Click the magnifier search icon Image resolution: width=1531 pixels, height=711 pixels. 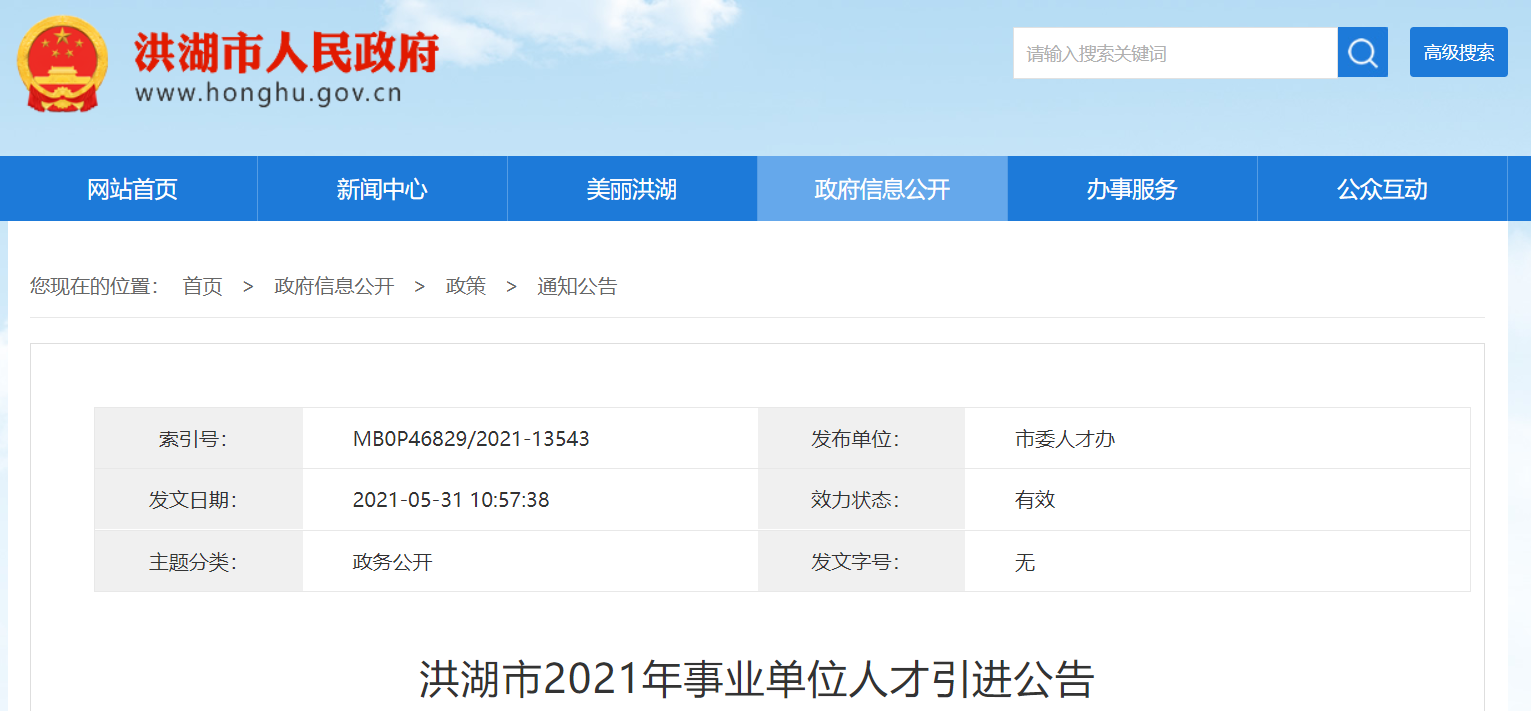click(1362, 53)
